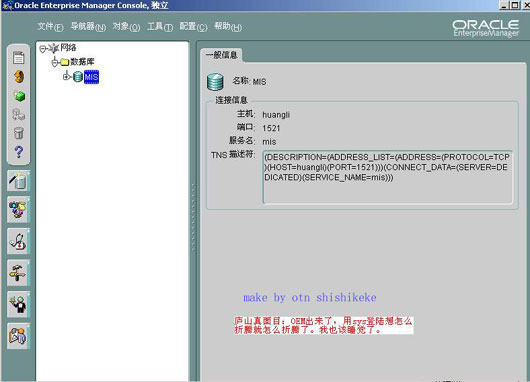Open the database wizard drawer icon
Screen dimensions: 530x382
[18, 181]
